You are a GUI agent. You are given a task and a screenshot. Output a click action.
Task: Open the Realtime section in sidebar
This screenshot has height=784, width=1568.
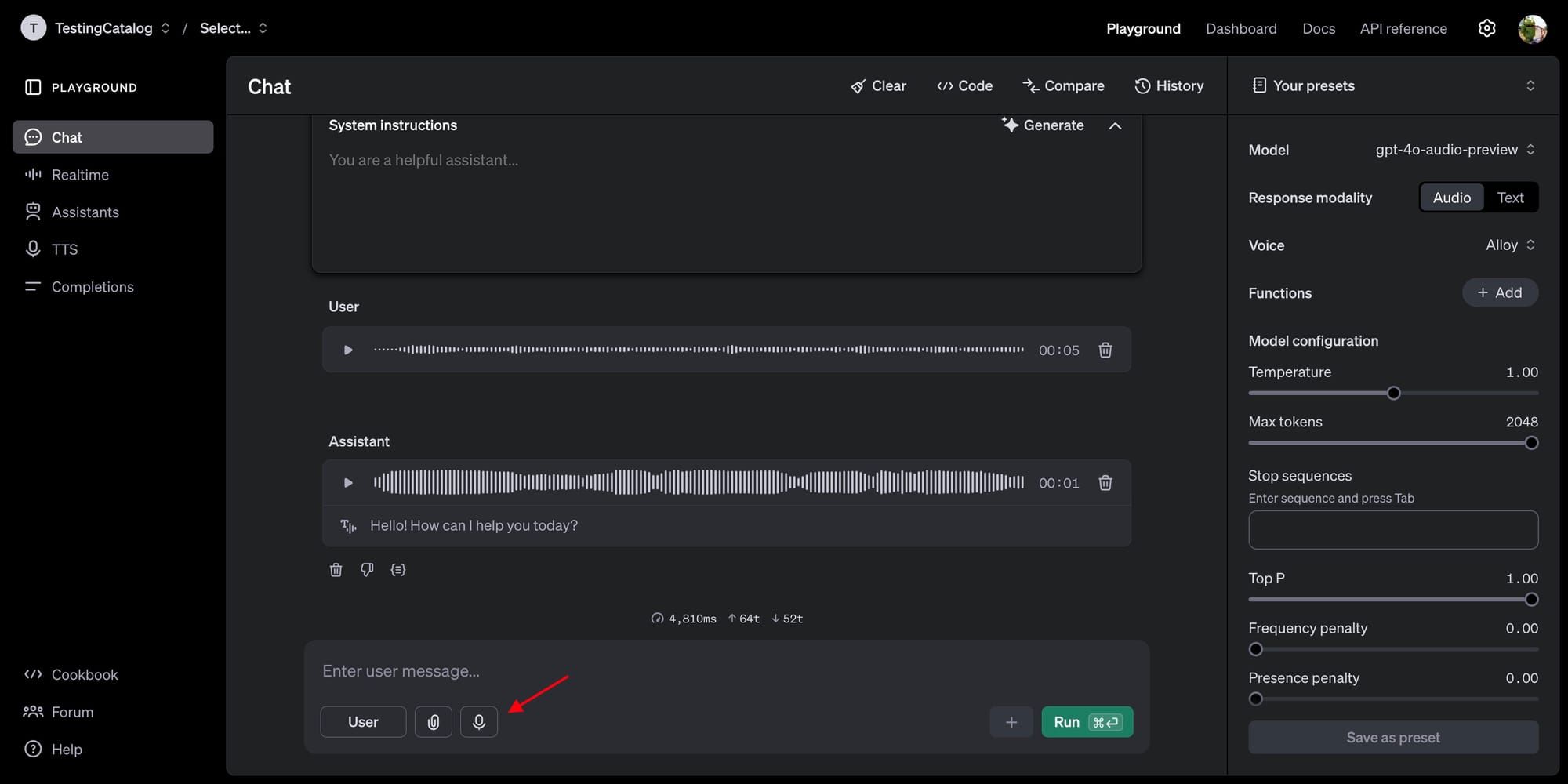(78, 174)
